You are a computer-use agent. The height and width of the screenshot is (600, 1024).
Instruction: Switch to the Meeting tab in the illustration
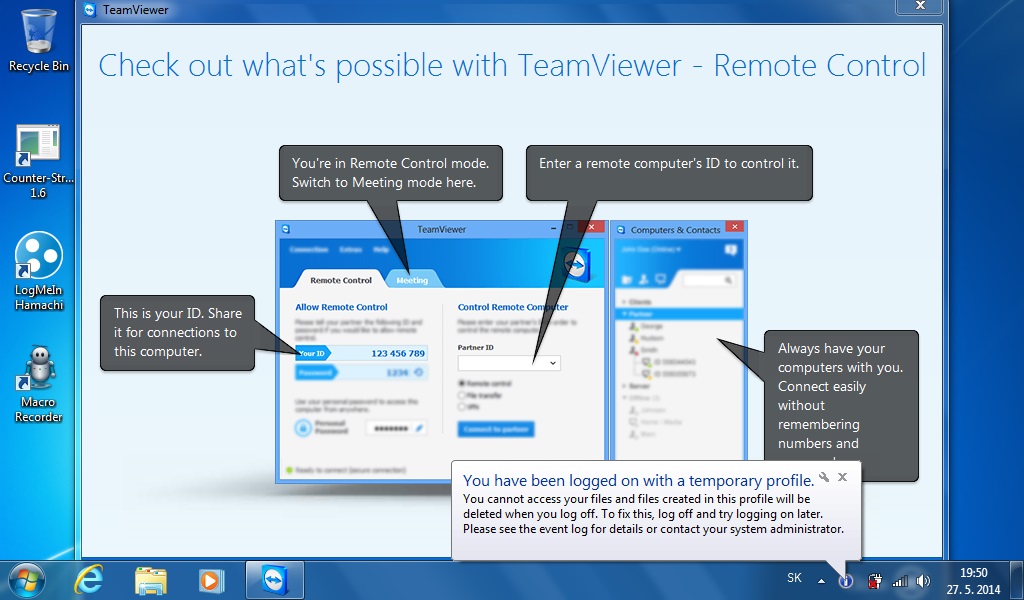[412, 280]
